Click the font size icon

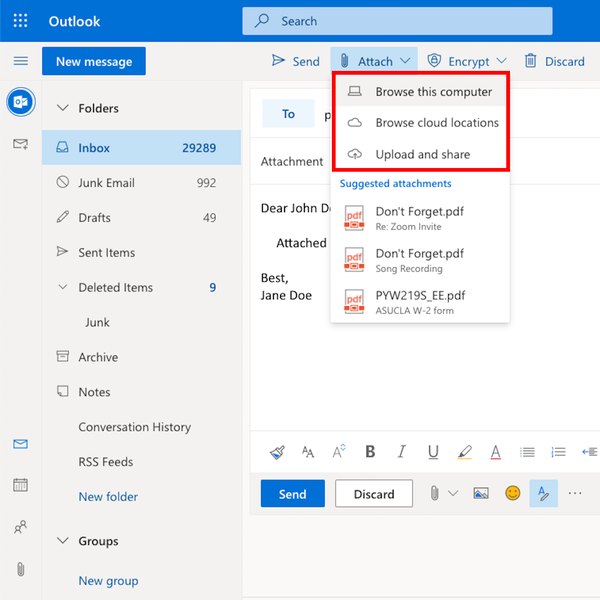click(339, 452)
